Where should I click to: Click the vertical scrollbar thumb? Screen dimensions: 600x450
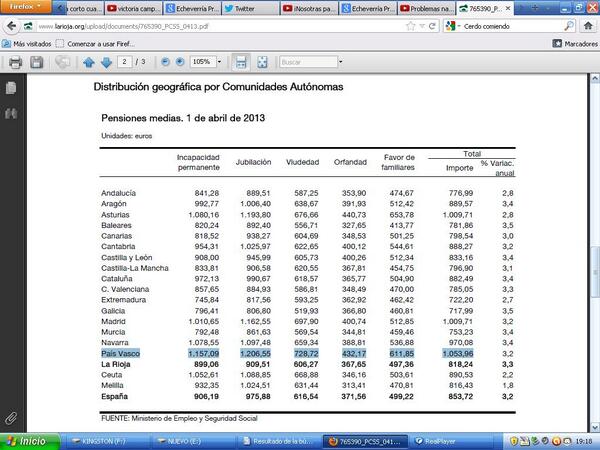pyautogui.click(x=595, y=272)
